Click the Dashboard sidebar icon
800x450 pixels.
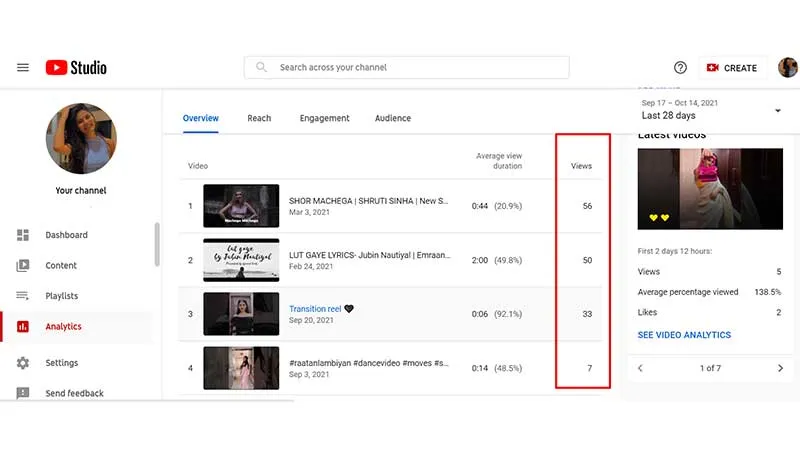pos(23,235)
